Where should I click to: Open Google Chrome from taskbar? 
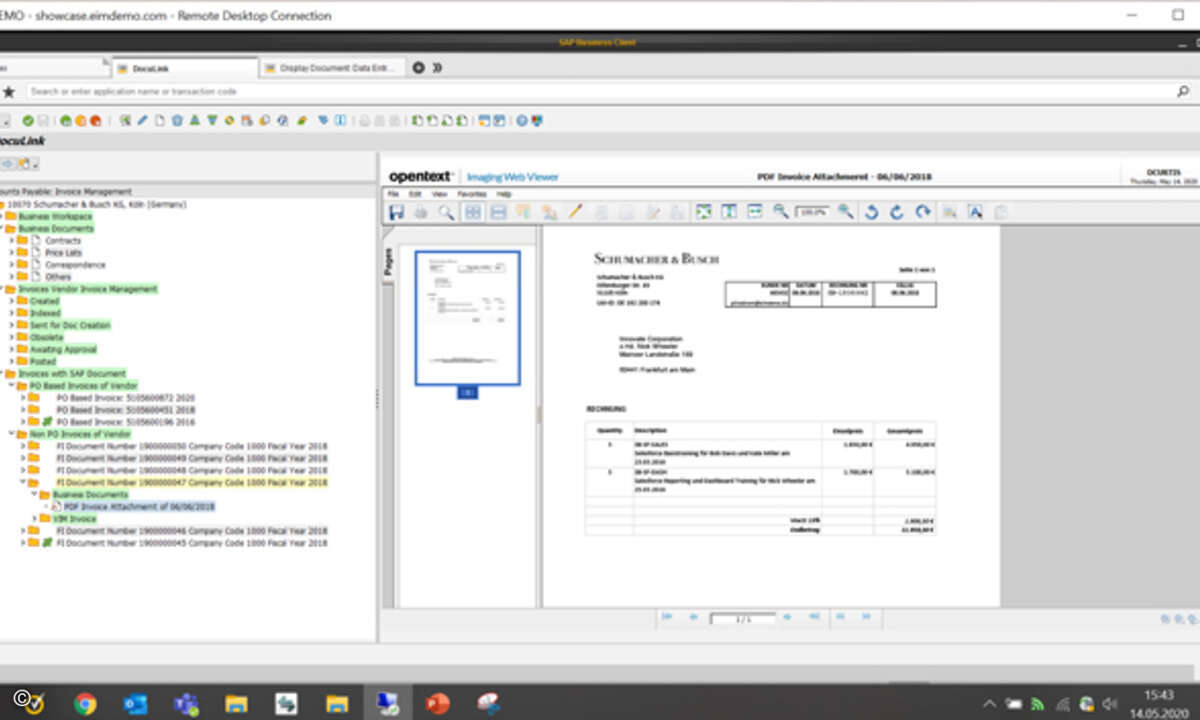coord(85,704)
